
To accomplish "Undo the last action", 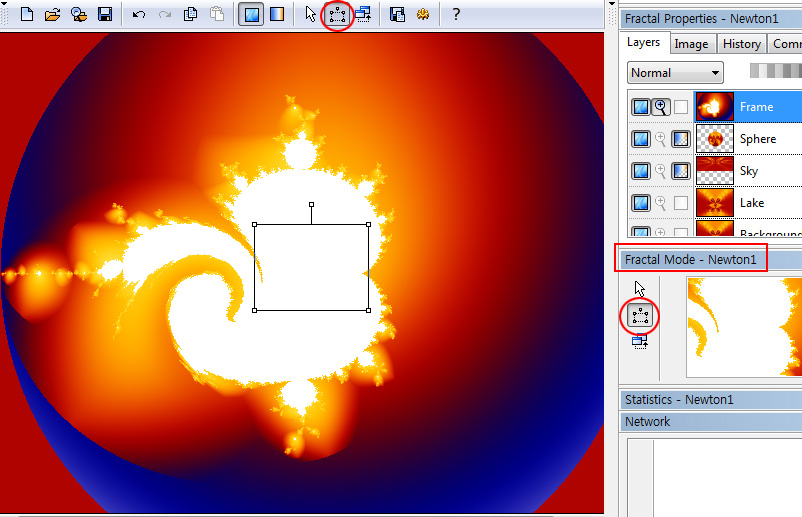I will 139,14.
